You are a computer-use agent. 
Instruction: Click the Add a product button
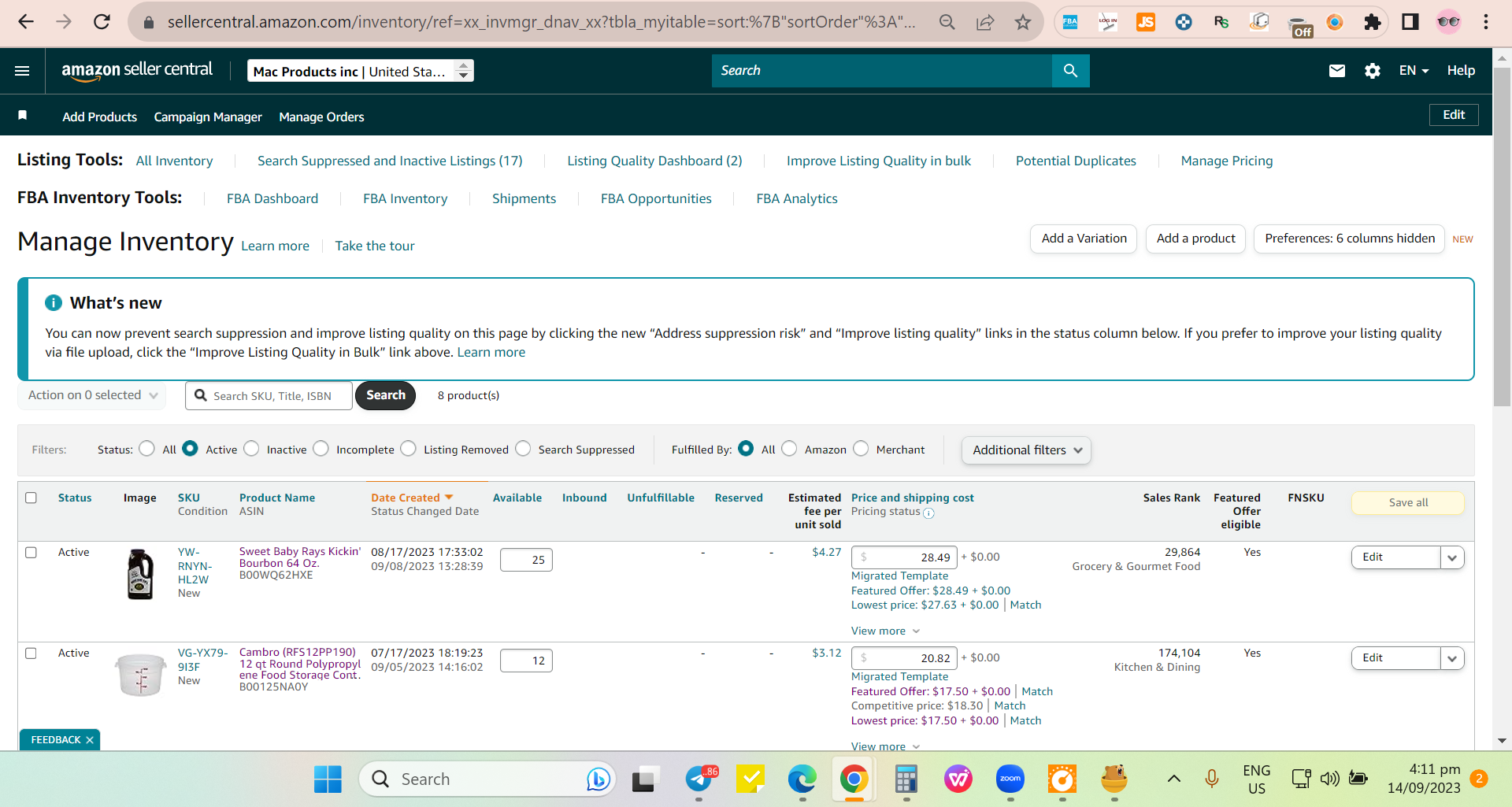click(1195, 239)
